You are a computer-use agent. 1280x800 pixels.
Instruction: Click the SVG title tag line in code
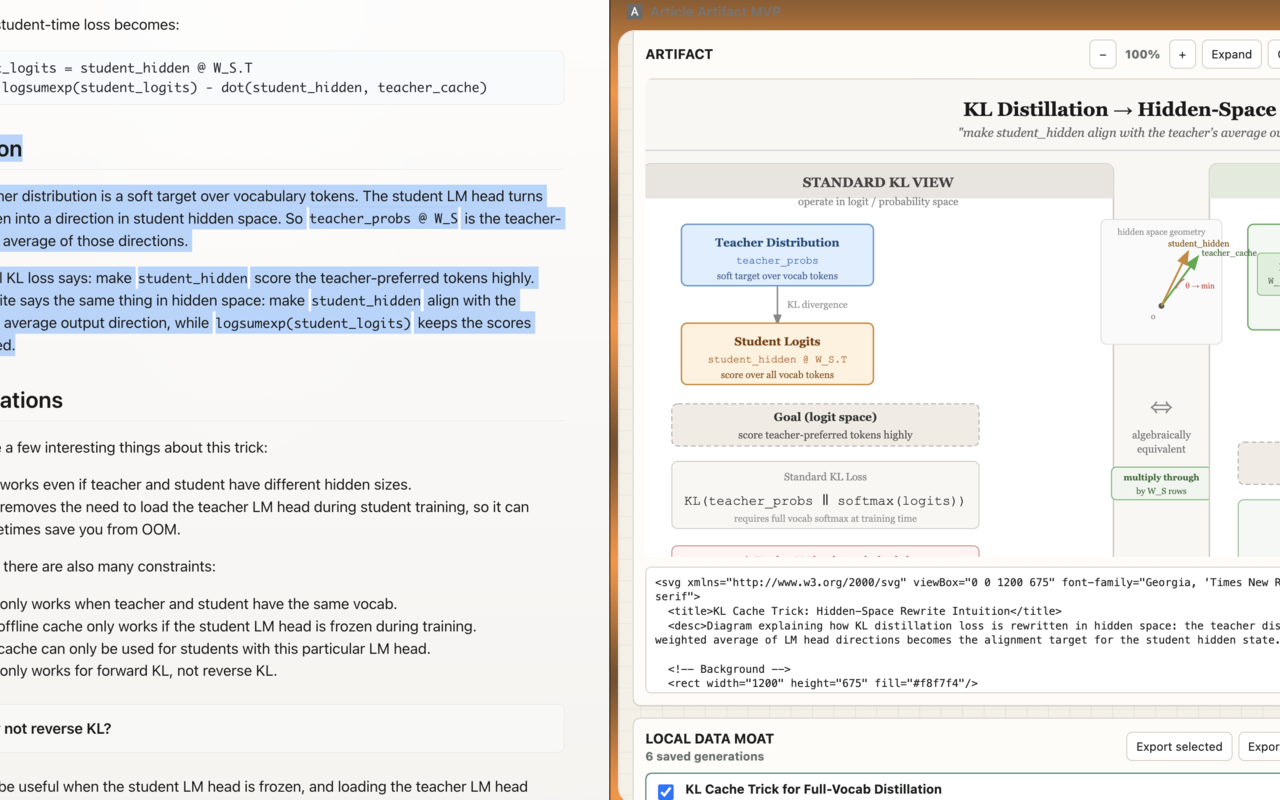(x=864, y=611)
